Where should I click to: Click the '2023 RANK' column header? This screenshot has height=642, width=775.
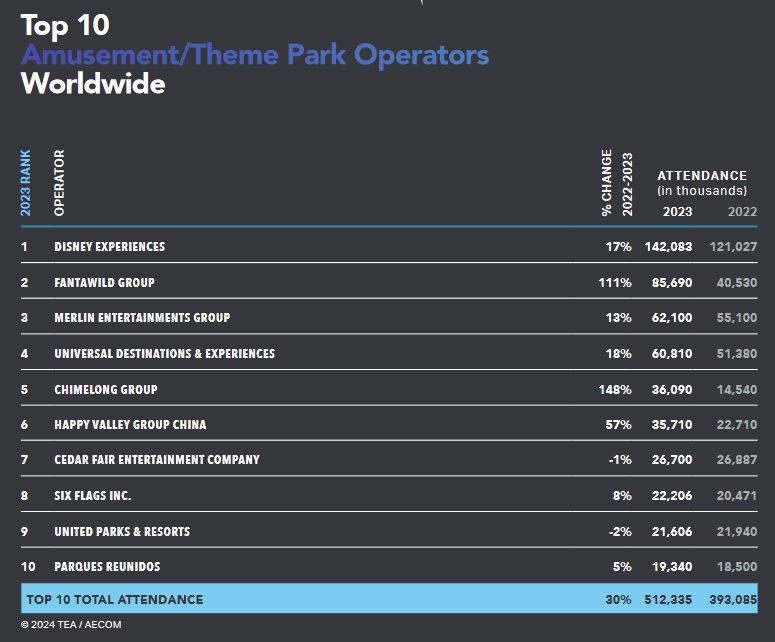(25, 183)
